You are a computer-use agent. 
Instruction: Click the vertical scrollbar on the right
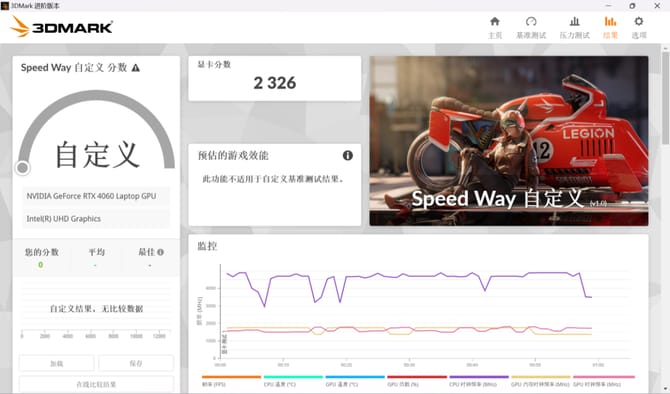[665, 97]
